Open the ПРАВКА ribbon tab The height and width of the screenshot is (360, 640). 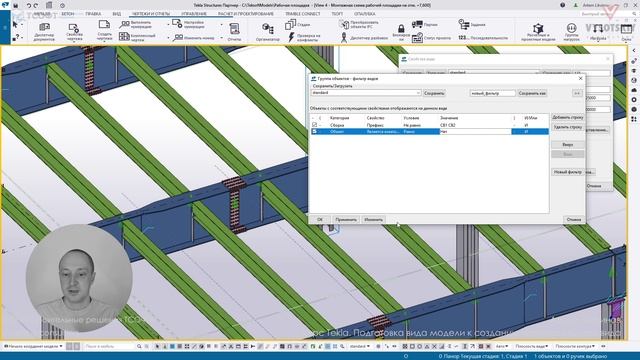93,14
